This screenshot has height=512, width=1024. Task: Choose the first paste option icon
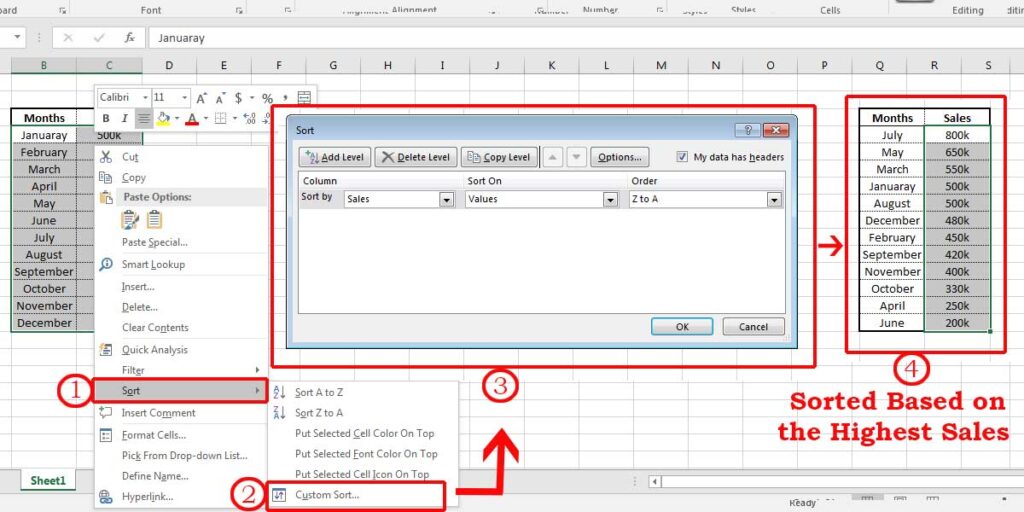tap(130, 220)
